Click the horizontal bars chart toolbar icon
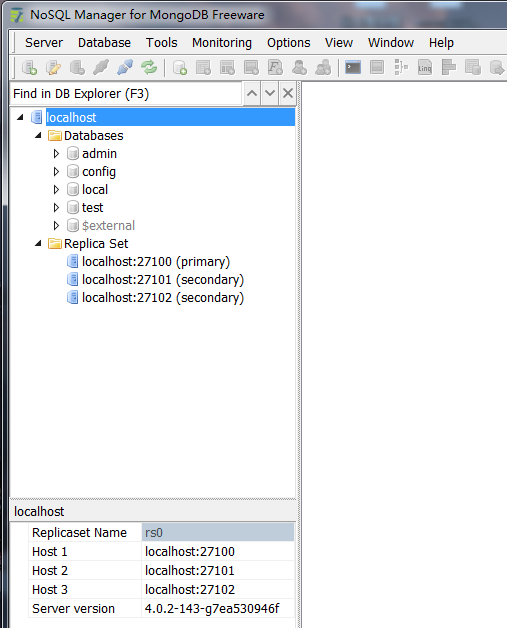This screenshot has width=507, height=628. pyautogui.click(x=449, y=67)
